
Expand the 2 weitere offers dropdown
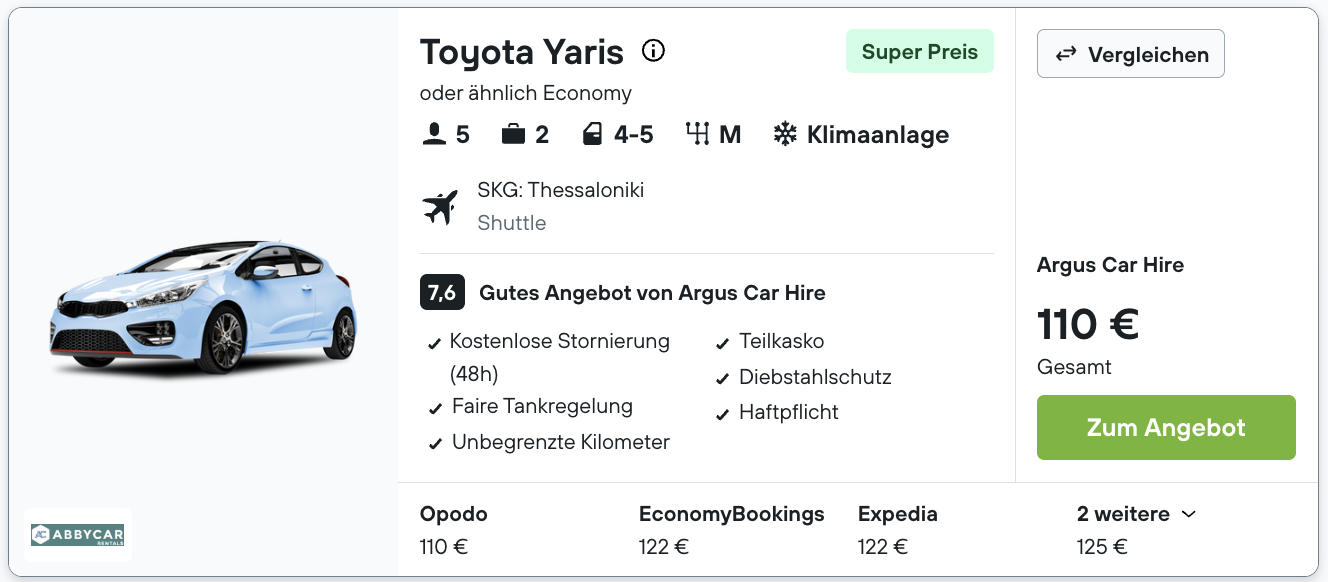coord(1137,514)
